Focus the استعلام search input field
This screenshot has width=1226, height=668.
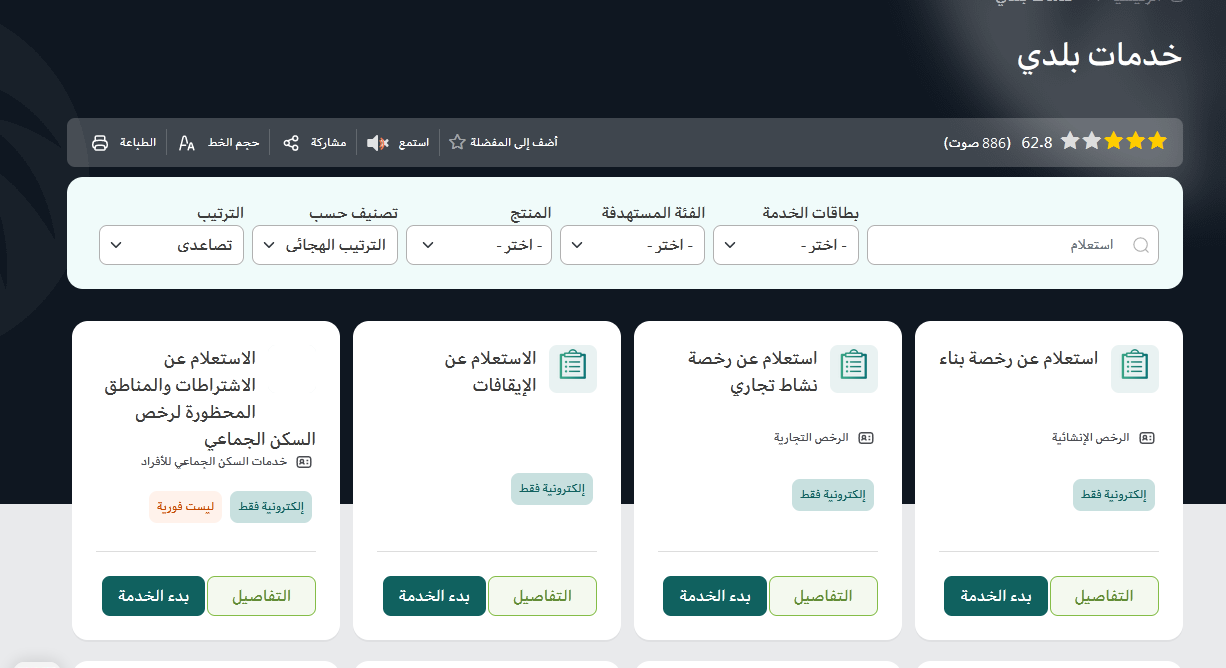(x=1013, y=245)
